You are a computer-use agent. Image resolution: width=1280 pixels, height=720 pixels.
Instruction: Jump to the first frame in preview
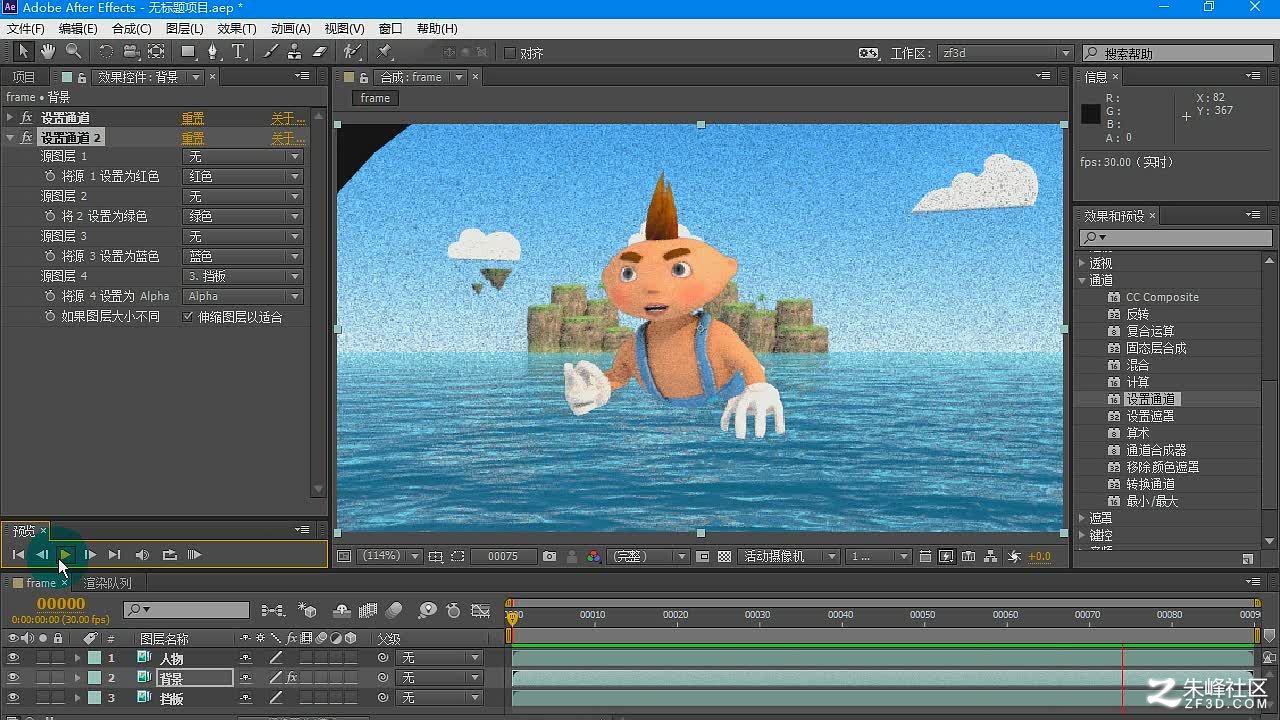point(18,555)
